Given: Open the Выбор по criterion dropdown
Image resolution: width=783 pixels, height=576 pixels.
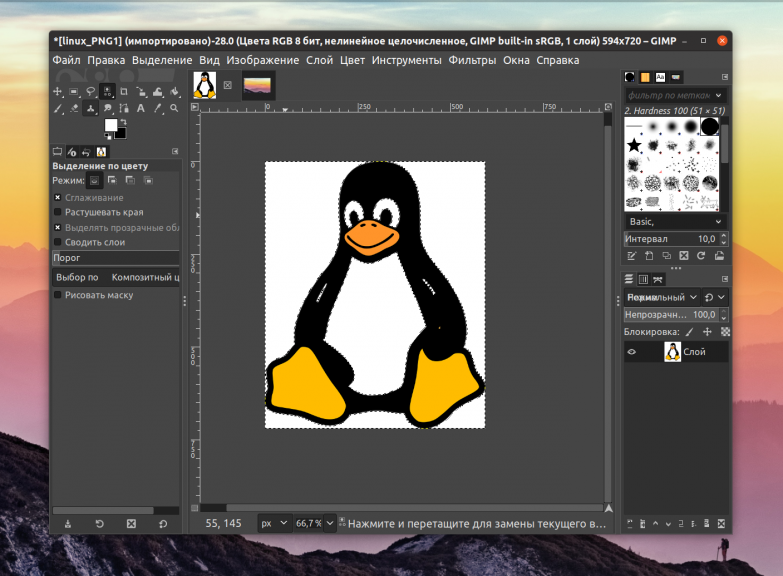Looking at the screenshot, I should point(115,277).
